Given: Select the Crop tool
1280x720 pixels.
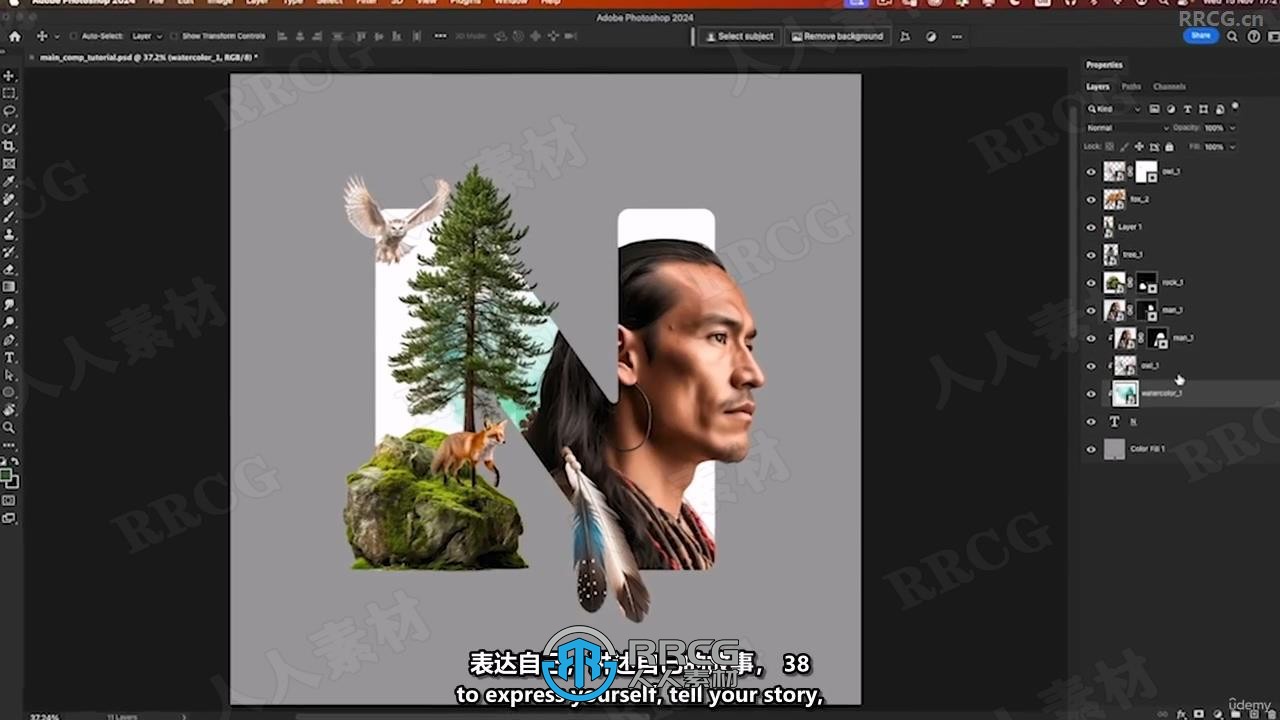Looking at the screenshot, I should point(9,146).
